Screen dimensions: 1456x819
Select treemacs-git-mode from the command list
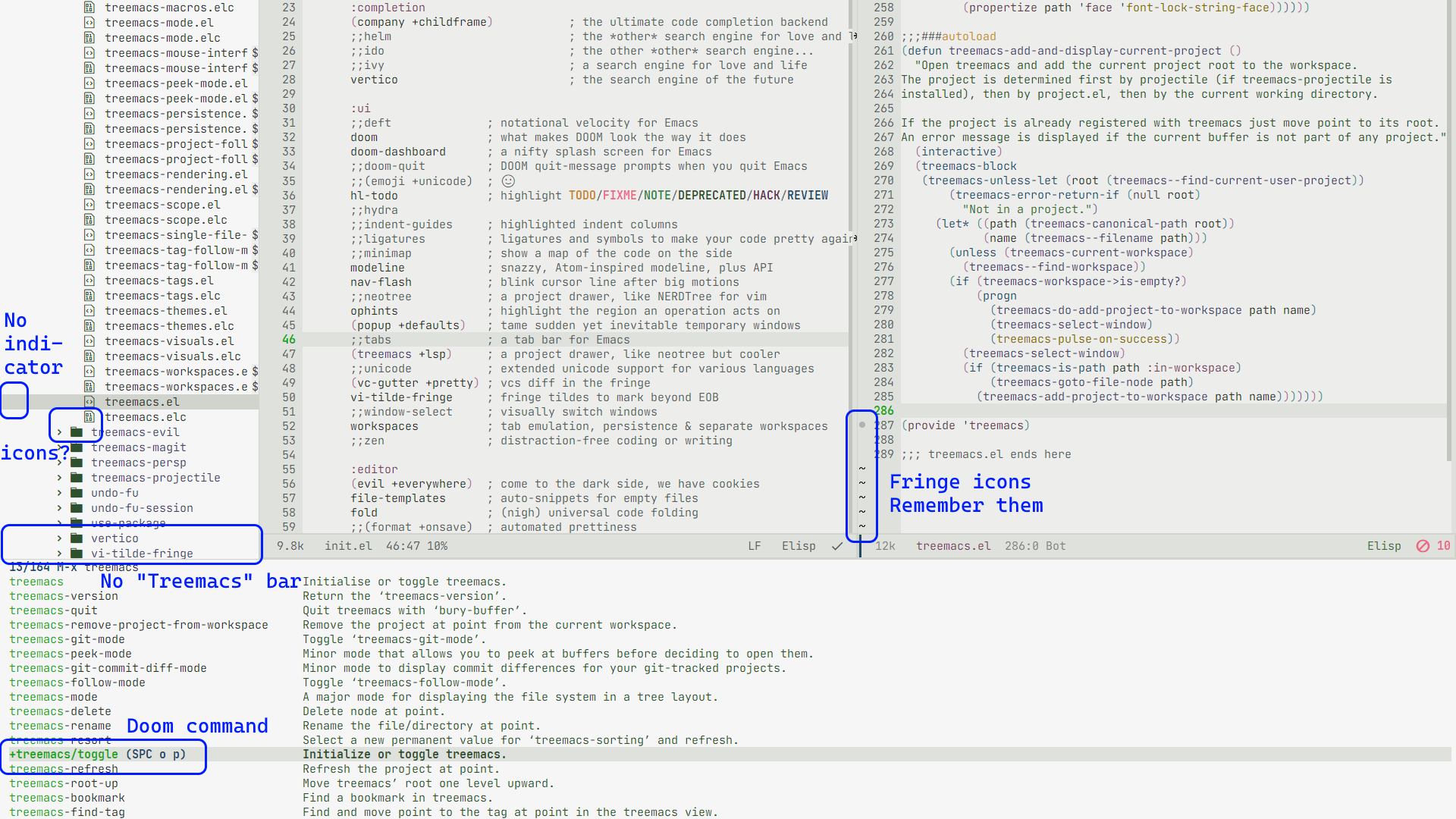click(67, 639)
